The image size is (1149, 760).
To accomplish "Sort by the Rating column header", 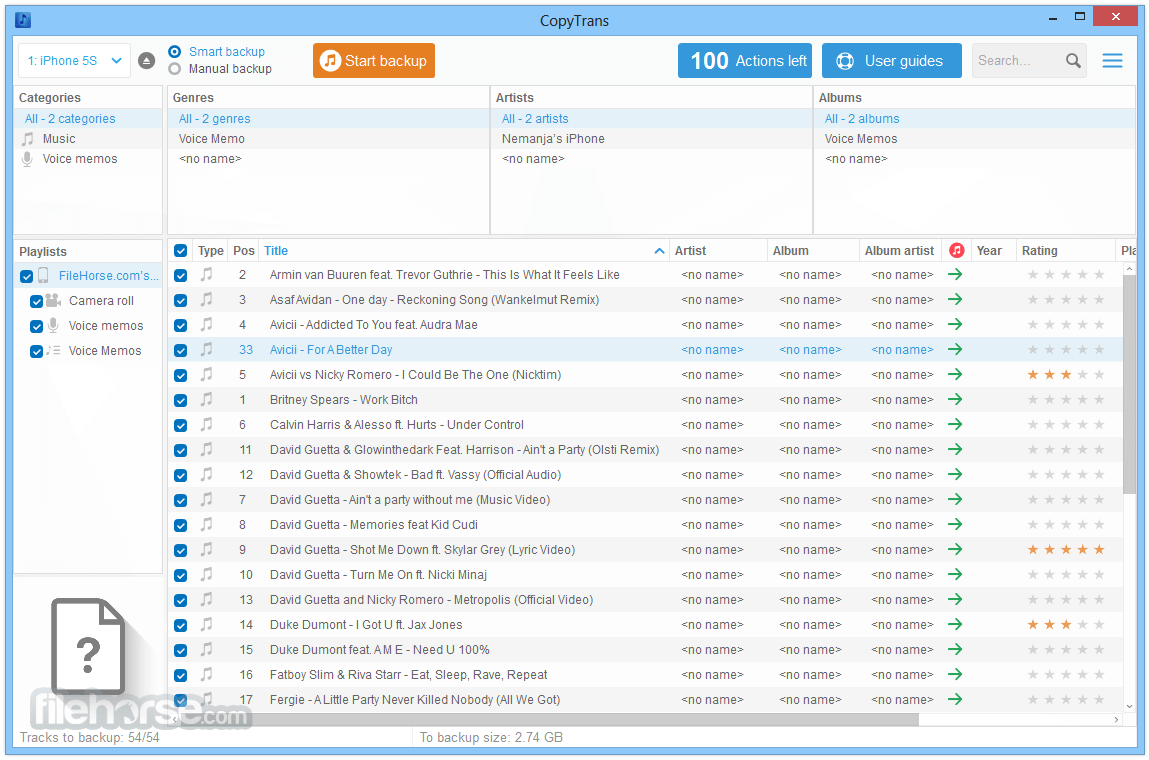I will pos(1065,251).
